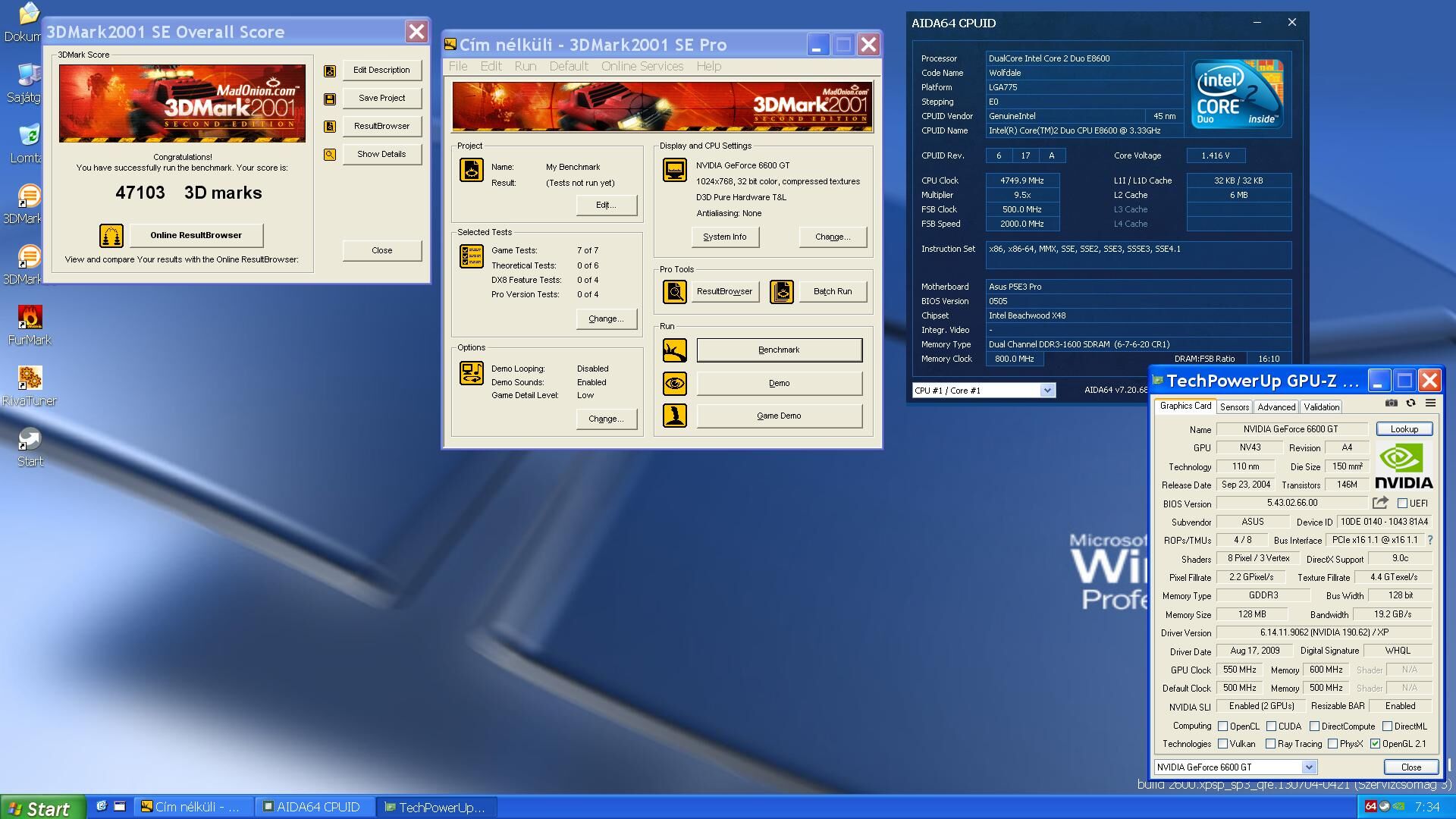Click Change... in Display and CPU Settings
Image resolution: width=1456 pixels, height=819 pixels.
(x=833, y=237)
